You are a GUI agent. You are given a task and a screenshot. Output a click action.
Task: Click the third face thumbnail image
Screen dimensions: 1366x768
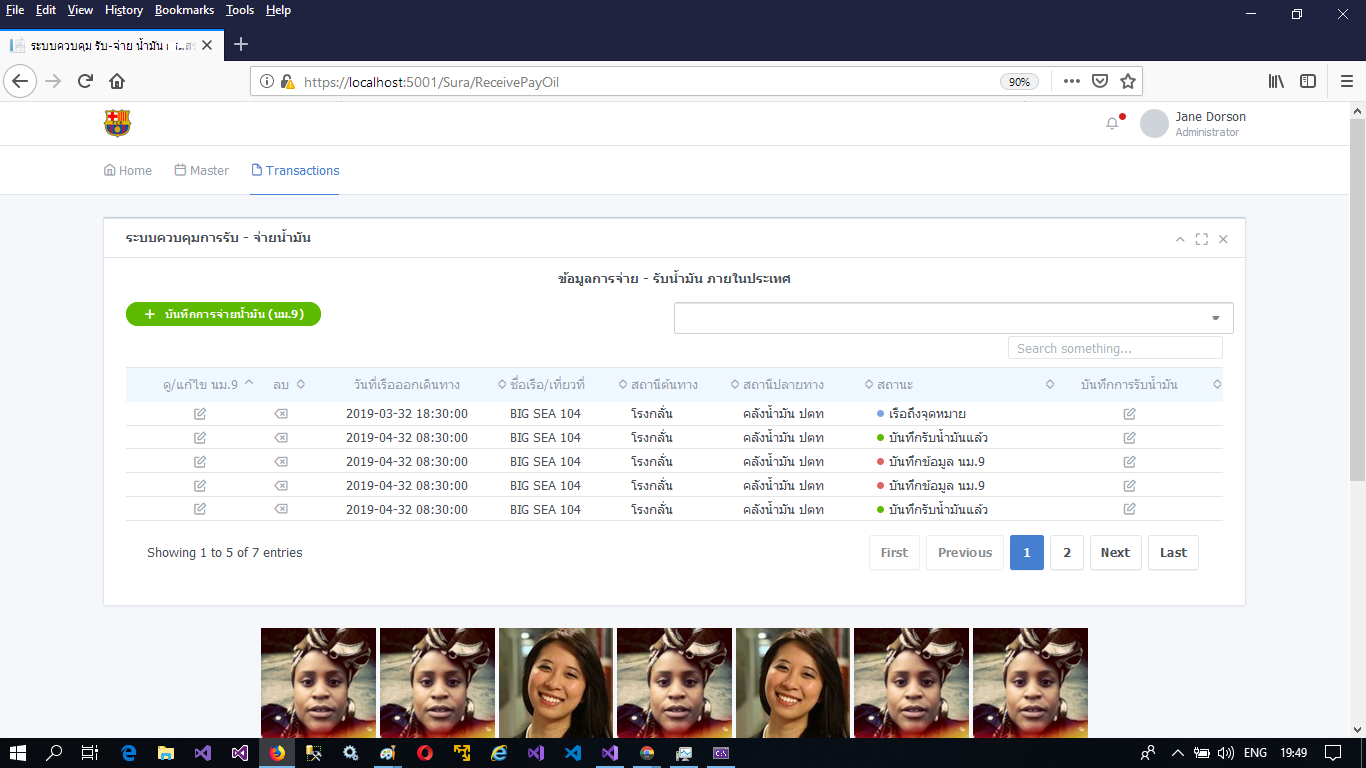pyautogui.click(x=556, y=682)
